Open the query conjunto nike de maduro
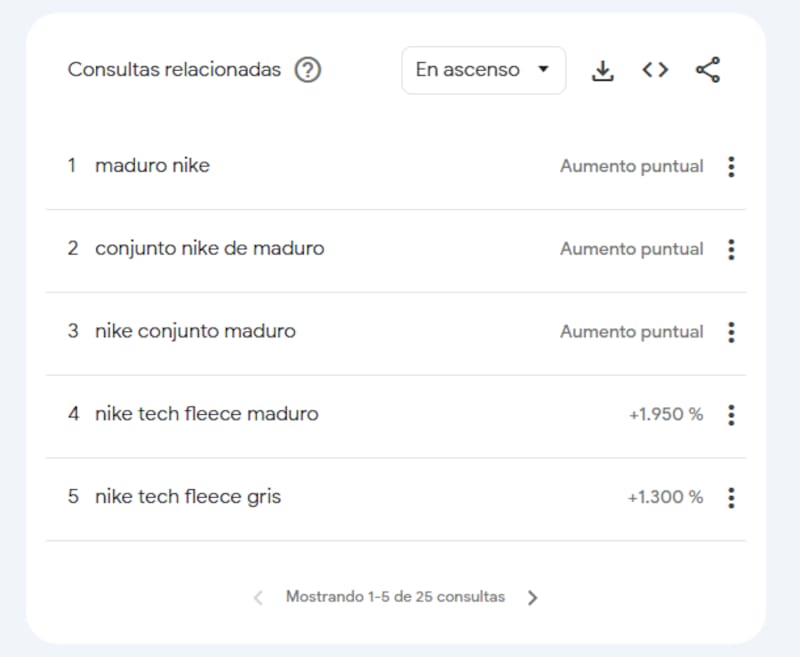This screenshot has width=800, height=657. pos(209,248)
